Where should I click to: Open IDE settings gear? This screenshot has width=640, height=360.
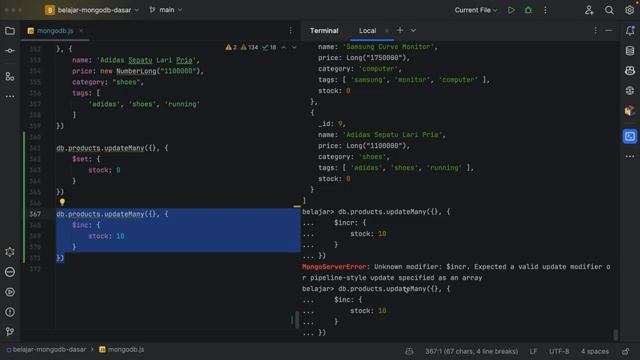(629, 10)
